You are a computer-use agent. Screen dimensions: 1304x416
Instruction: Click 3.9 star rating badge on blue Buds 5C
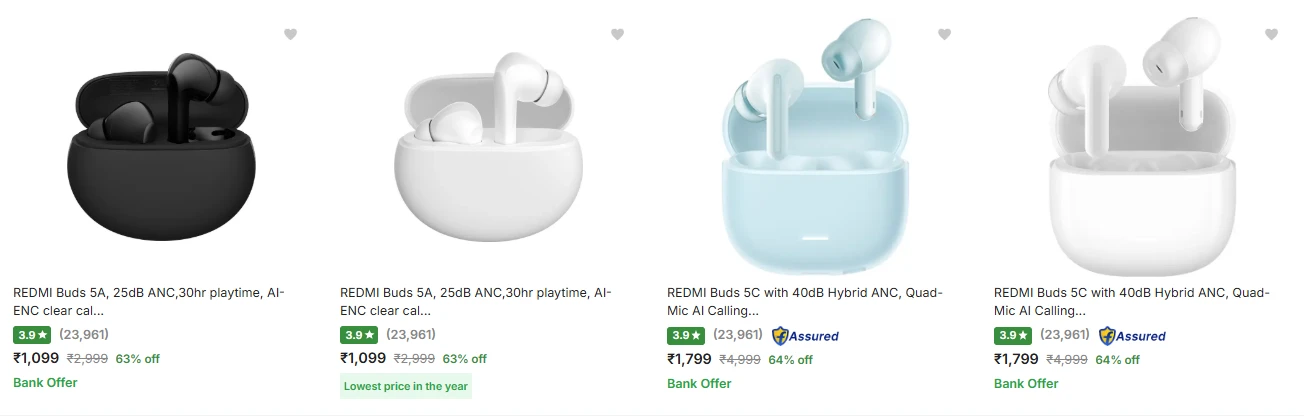pyautogui.click(x=686, y=335)
